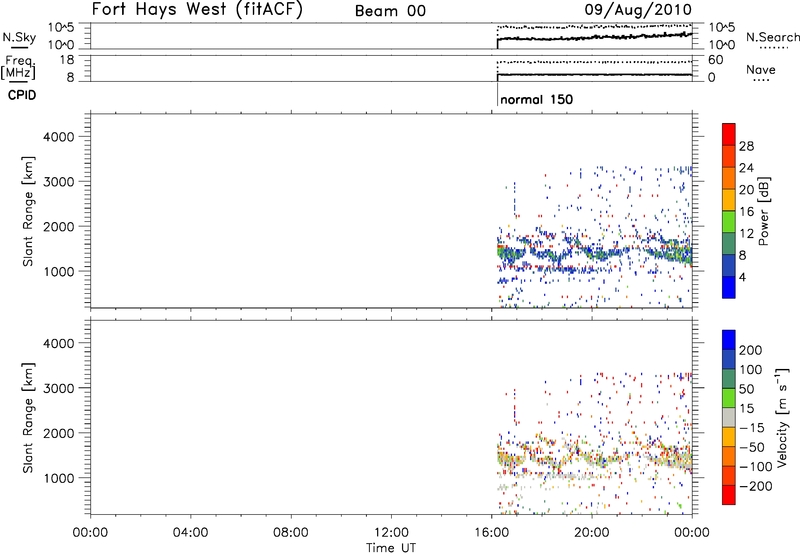Click the '00:00' leftmost time tick label
This screenshot has height=554, width=800.
point(90,533)
